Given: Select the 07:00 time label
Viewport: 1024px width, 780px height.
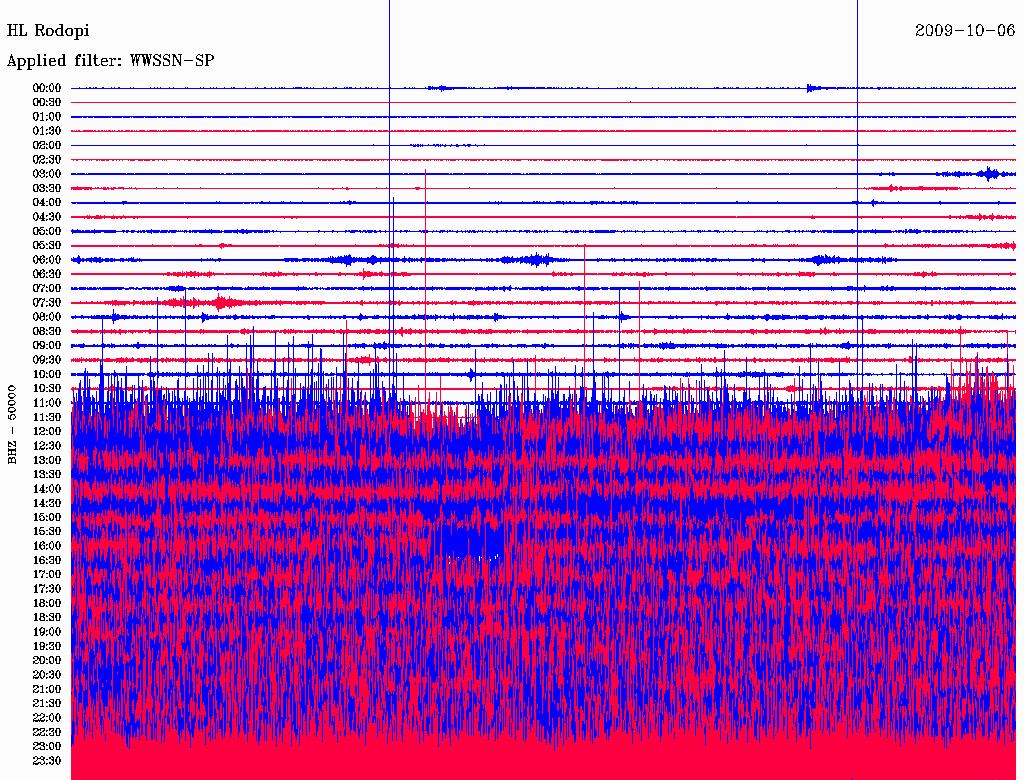Looking at the screenshot, I should pos(47,289).
